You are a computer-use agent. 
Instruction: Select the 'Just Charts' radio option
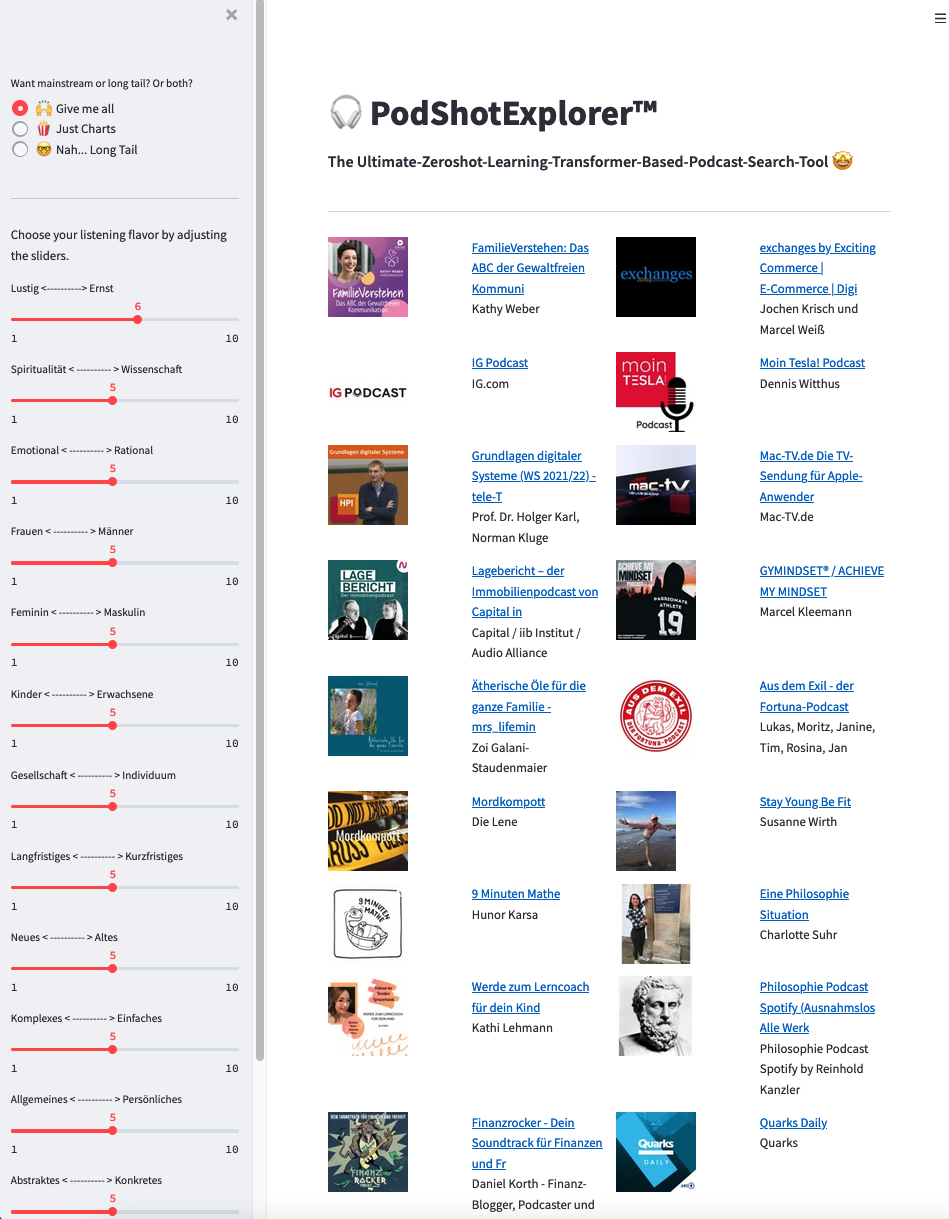(20, 129)
